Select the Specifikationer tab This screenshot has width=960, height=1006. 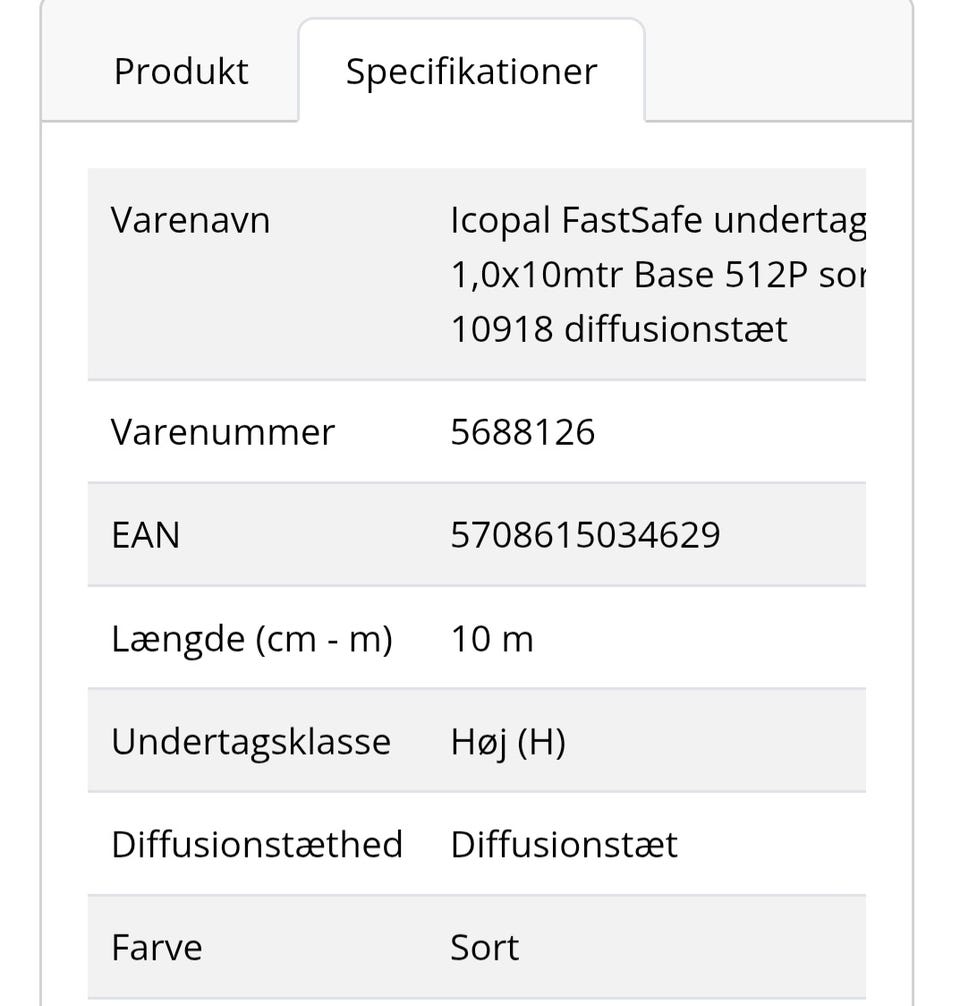[x=471, y=71]
